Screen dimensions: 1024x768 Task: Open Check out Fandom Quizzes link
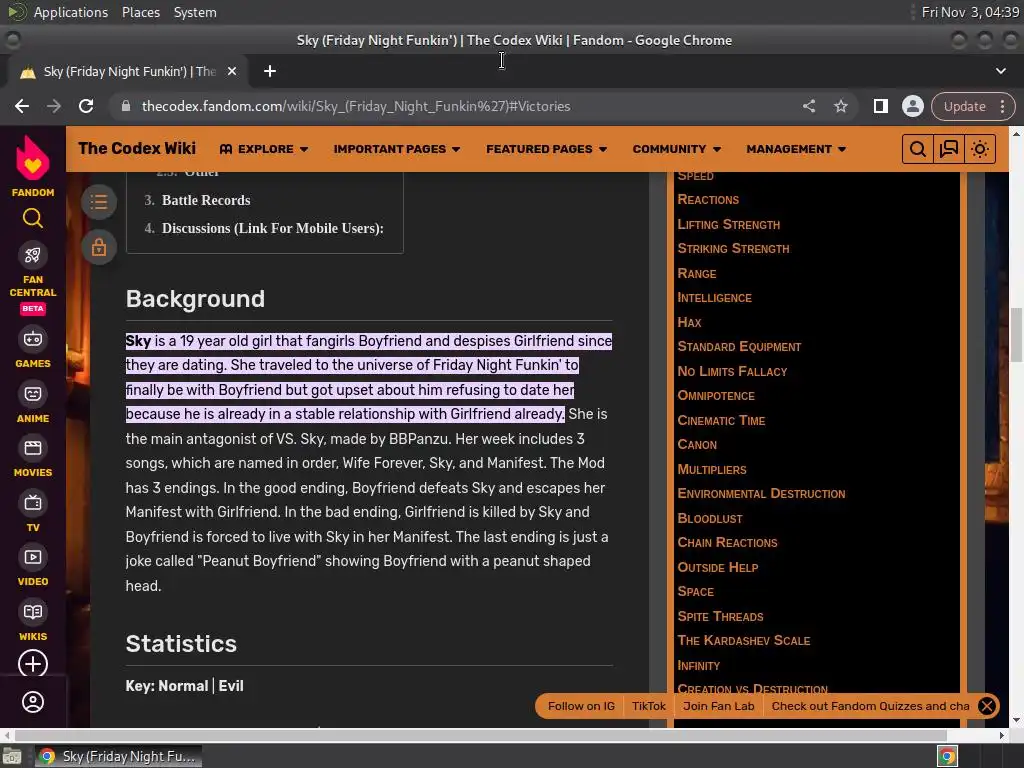[870, 706]
